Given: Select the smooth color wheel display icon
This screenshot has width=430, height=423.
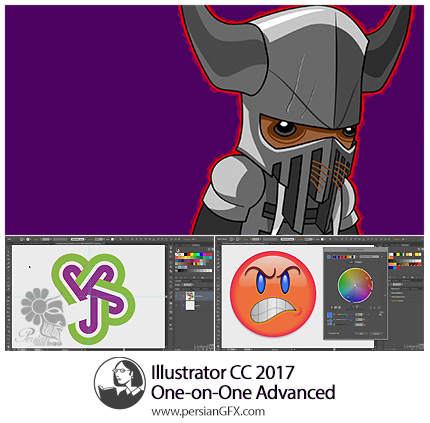Looking at the screenshot, I should tap(331, 308).
